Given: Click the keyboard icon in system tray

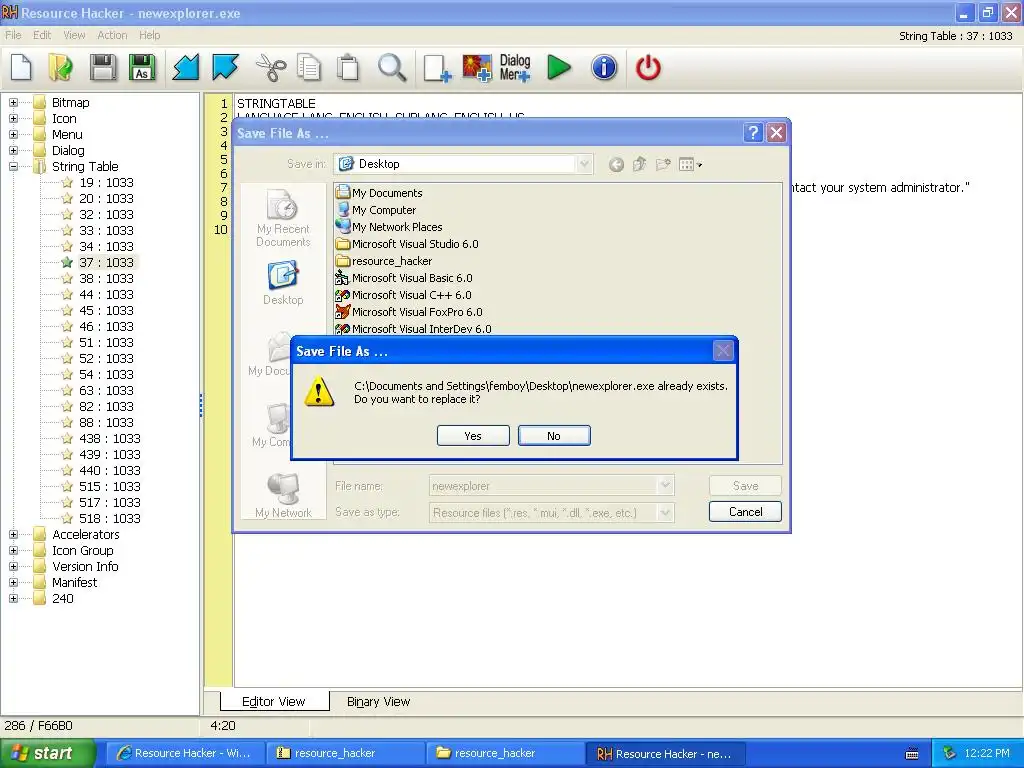Looking at the screenshot, I should click(912, 754).
